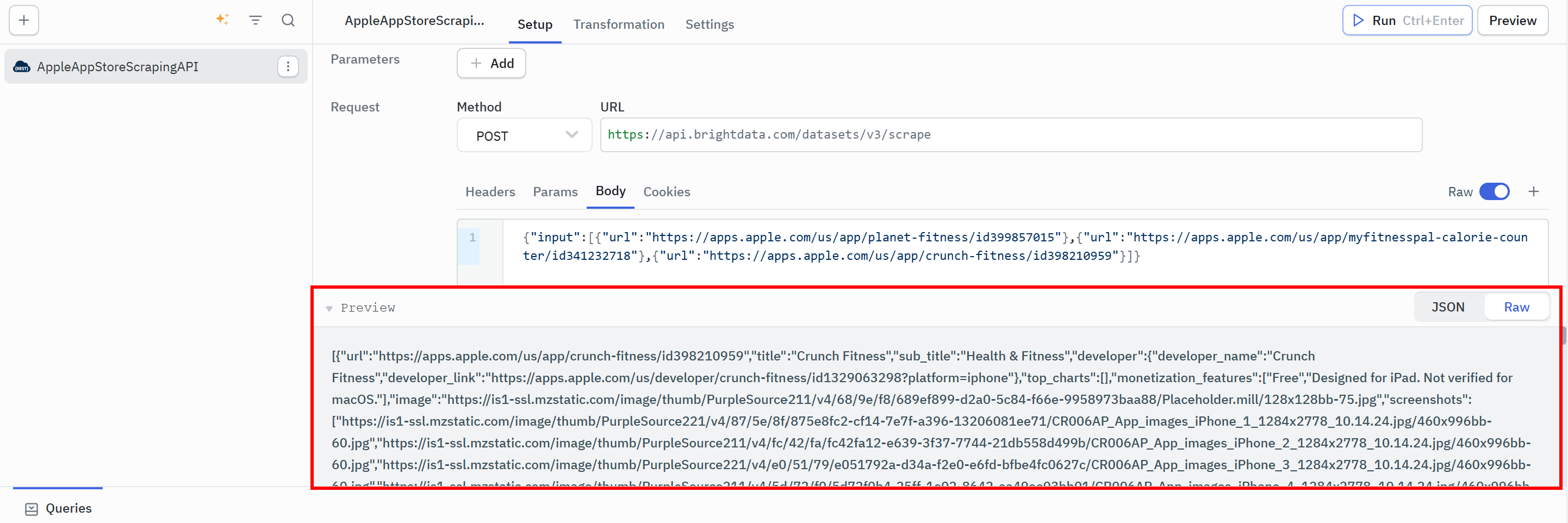Select the Headers request tab
Viewport: 1568px width, 523px height.
coord(490,192)
